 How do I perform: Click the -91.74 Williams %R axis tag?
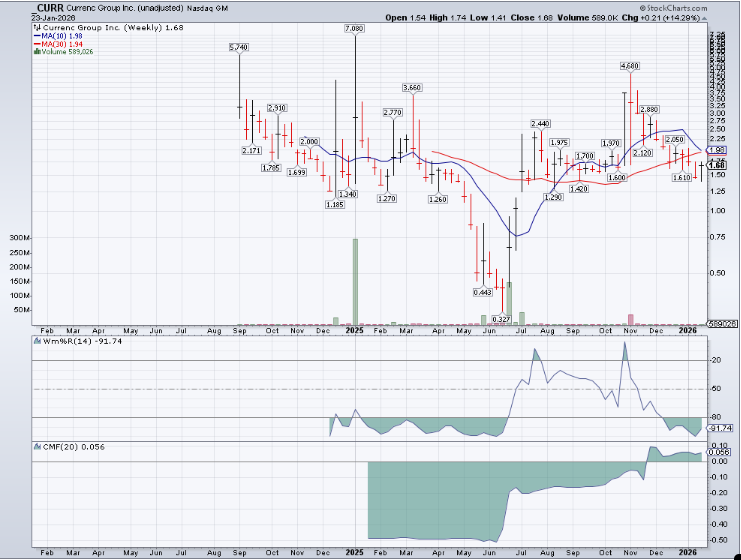point(717,429)
